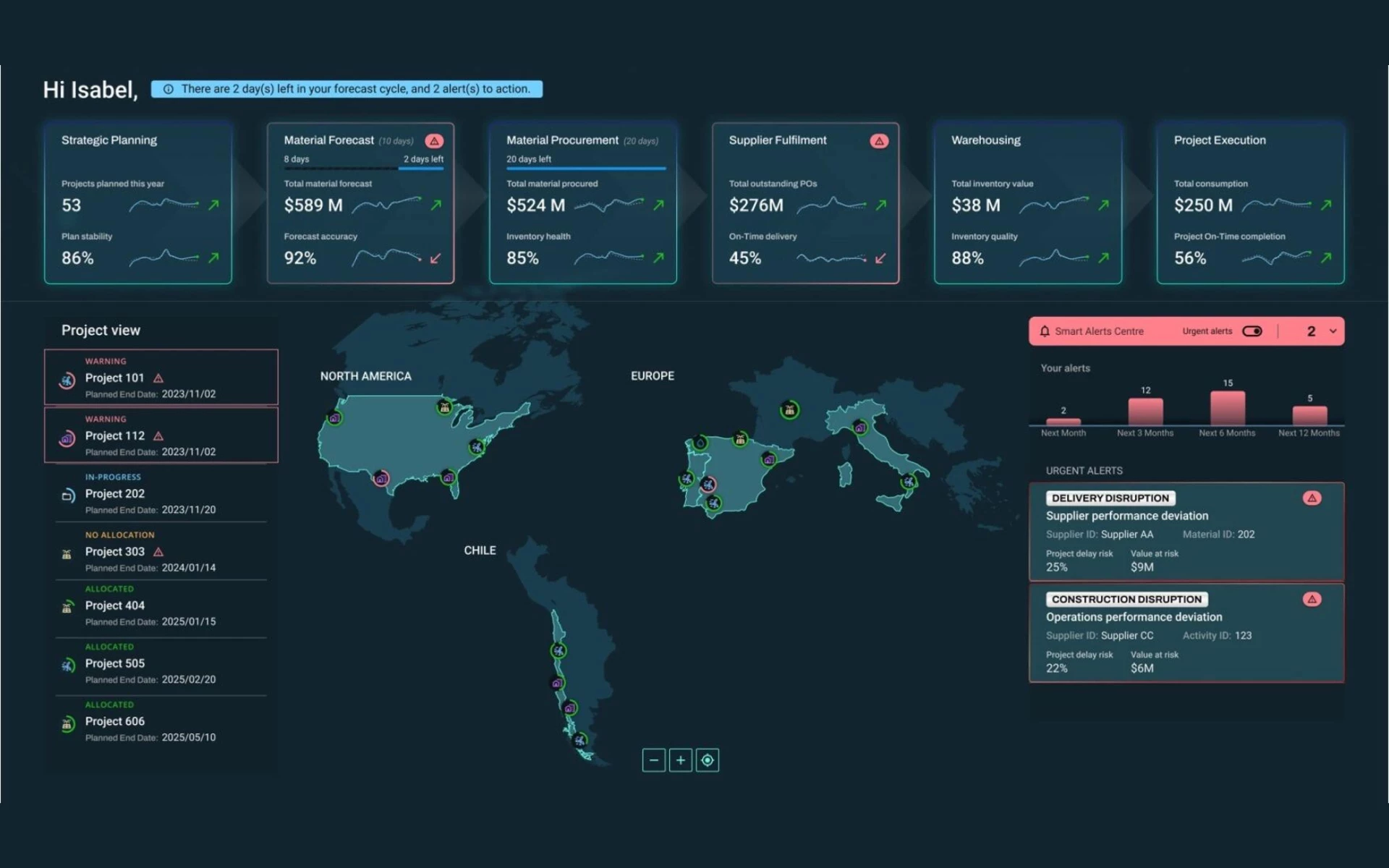Select Project 404 in the project view
This screenshot has height=868, width=1389.
161,606
